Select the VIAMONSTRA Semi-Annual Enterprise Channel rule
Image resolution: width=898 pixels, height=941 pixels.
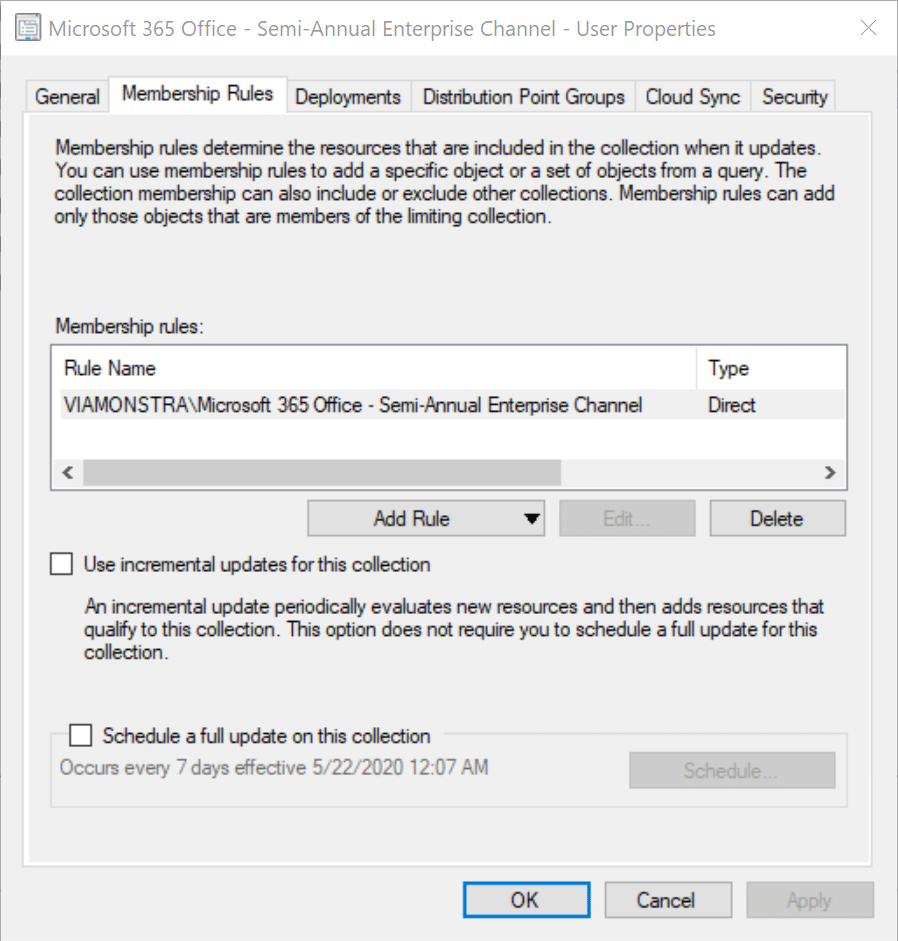pyautogui.click(x=353, y=405)
